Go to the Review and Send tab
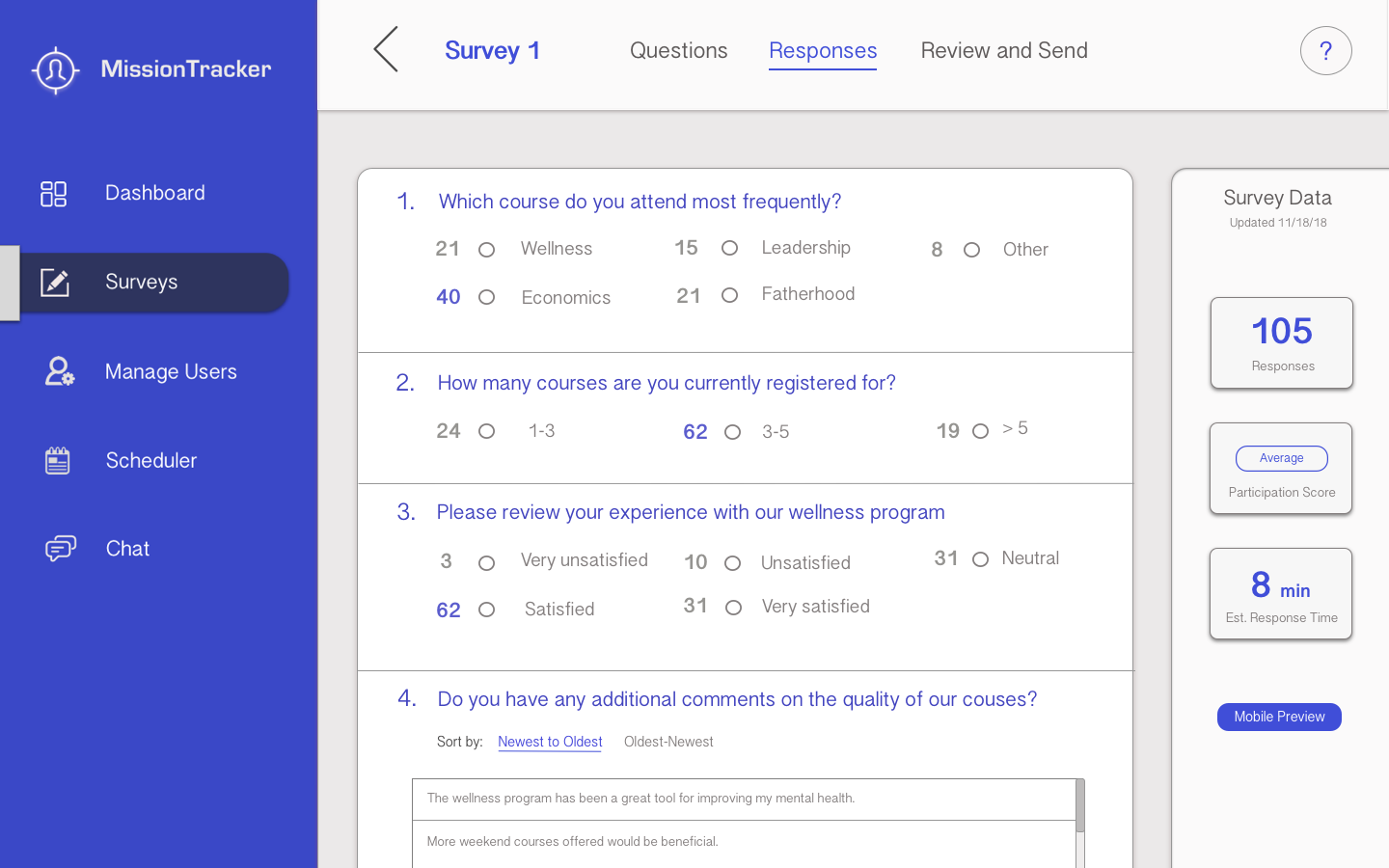 [x=1004, y=51]
